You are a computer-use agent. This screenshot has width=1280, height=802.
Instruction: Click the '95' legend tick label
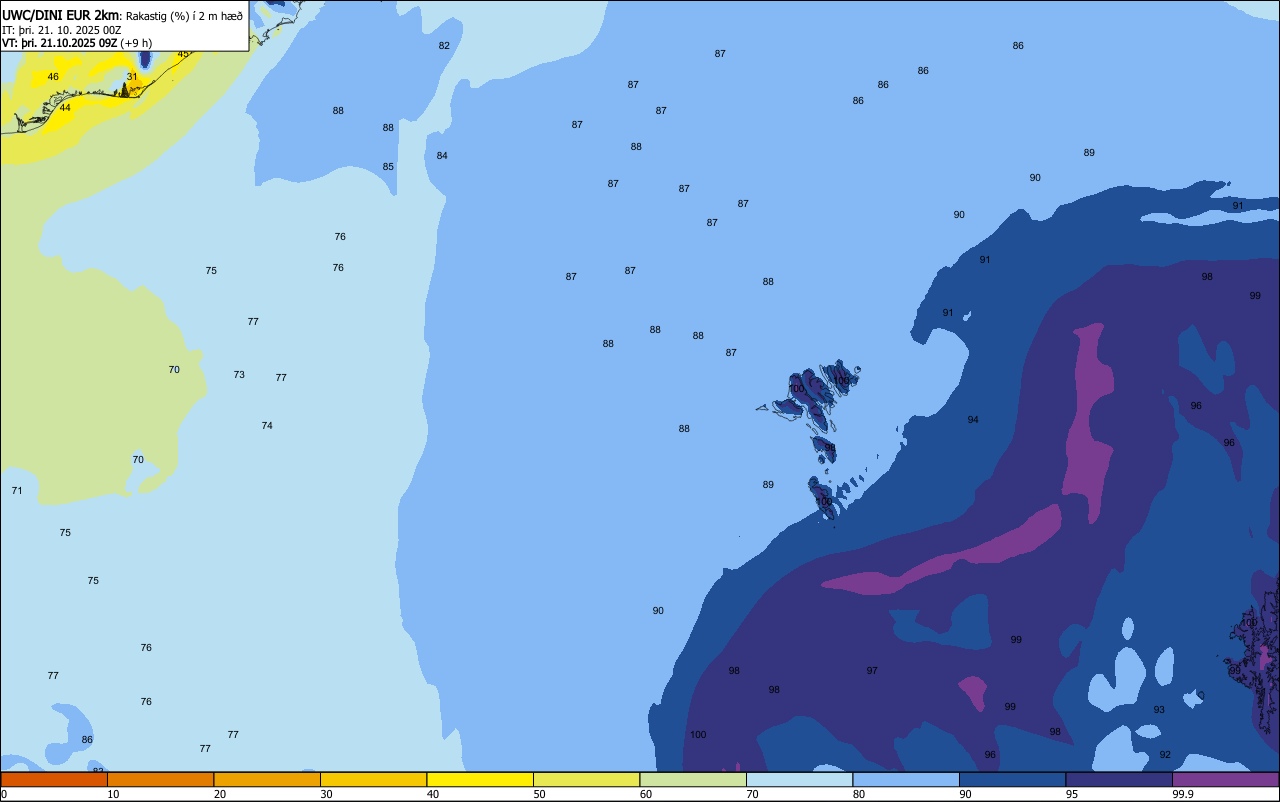click(1073, 794)
